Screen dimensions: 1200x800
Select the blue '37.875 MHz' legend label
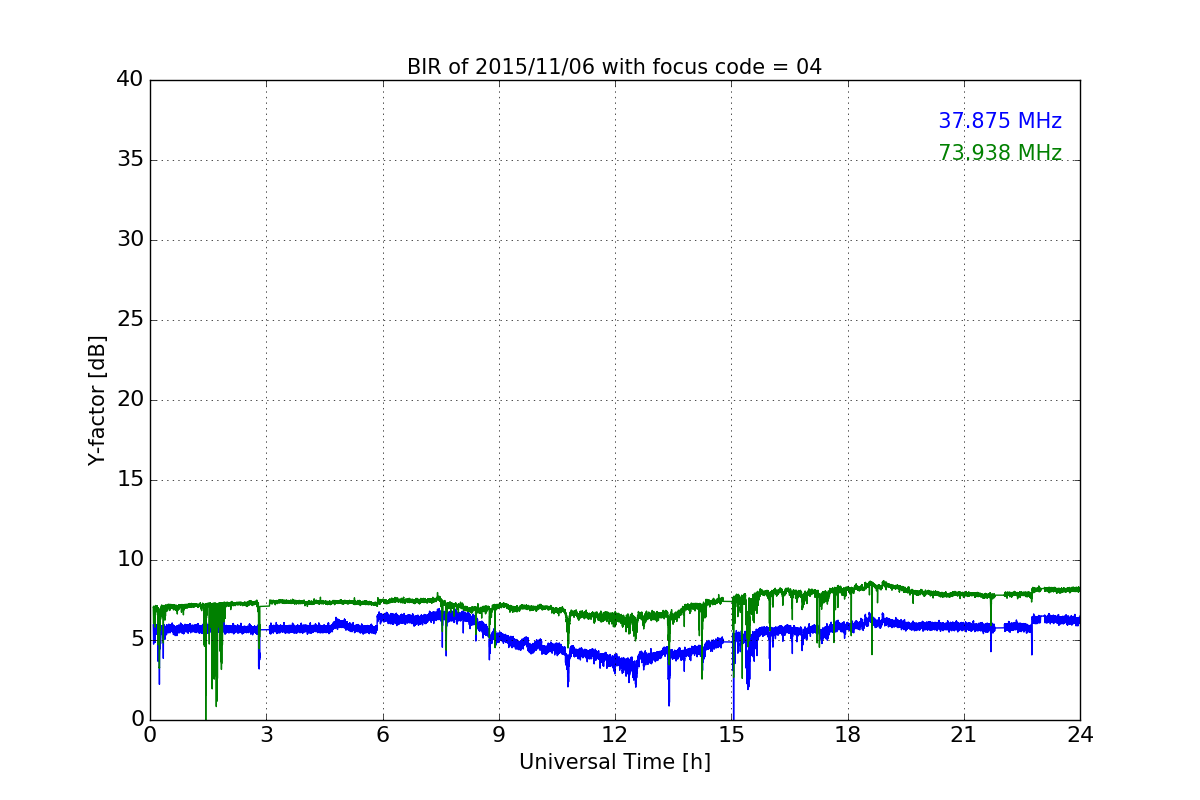point(1000,121)
